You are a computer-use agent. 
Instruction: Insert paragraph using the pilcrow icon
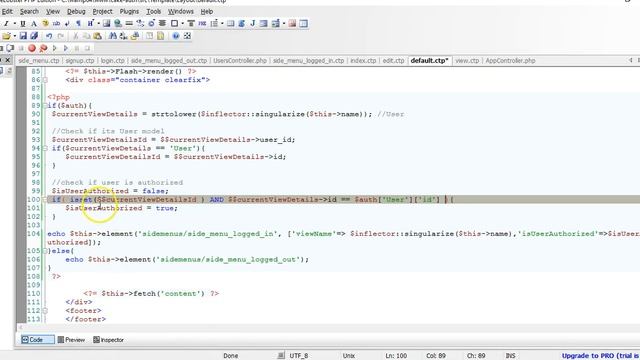[x=78, y=24]
